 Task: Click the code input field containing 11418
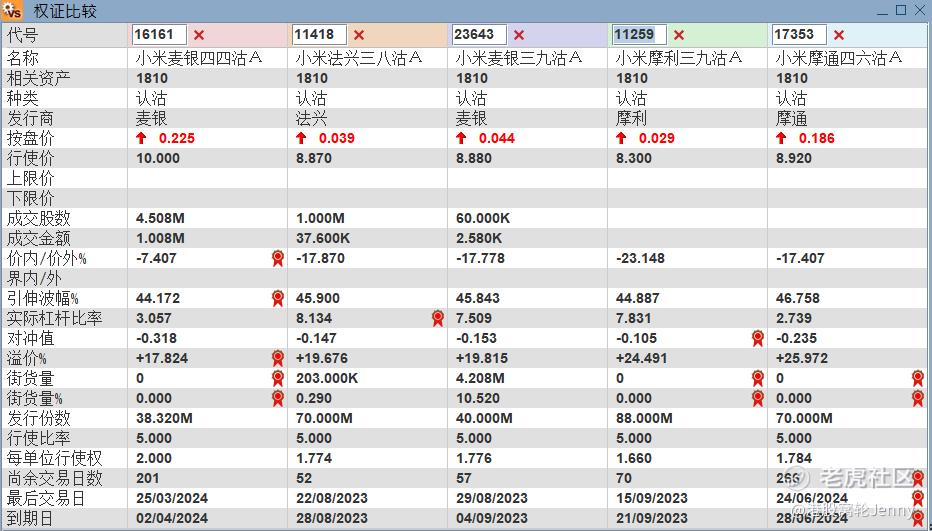(319, 34)
